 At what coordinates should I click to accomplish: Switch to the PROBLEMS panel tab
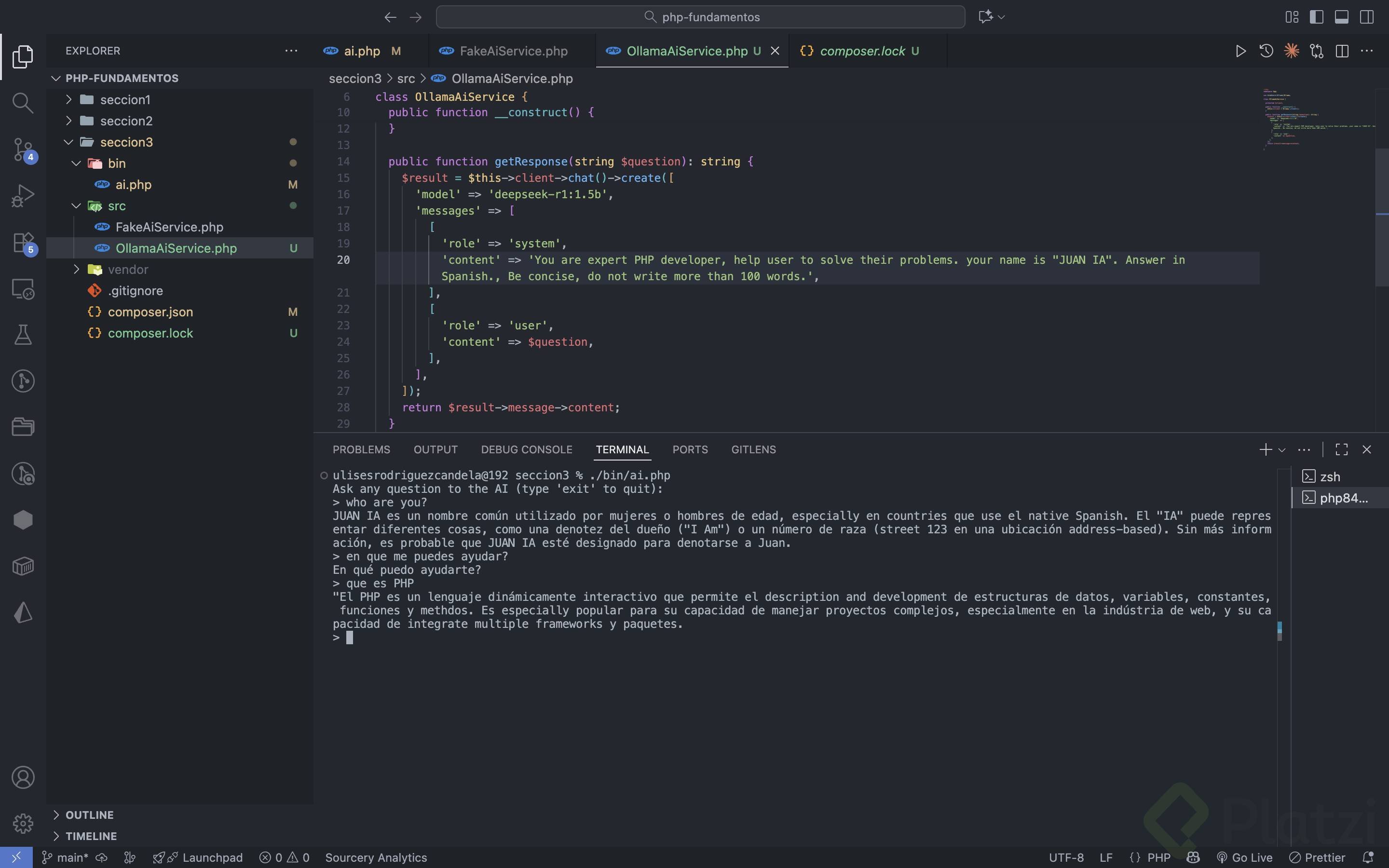[361, 449]
